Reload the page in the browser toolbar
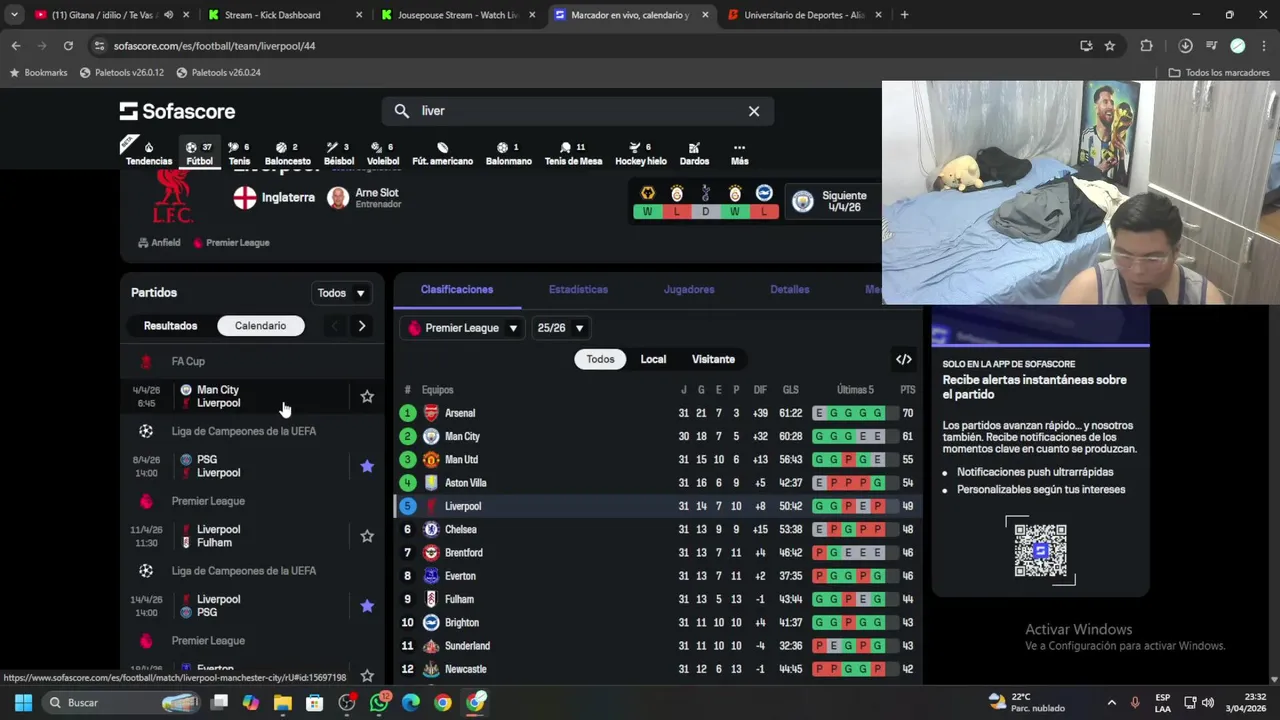1280x720 pixels. point(68,46)
